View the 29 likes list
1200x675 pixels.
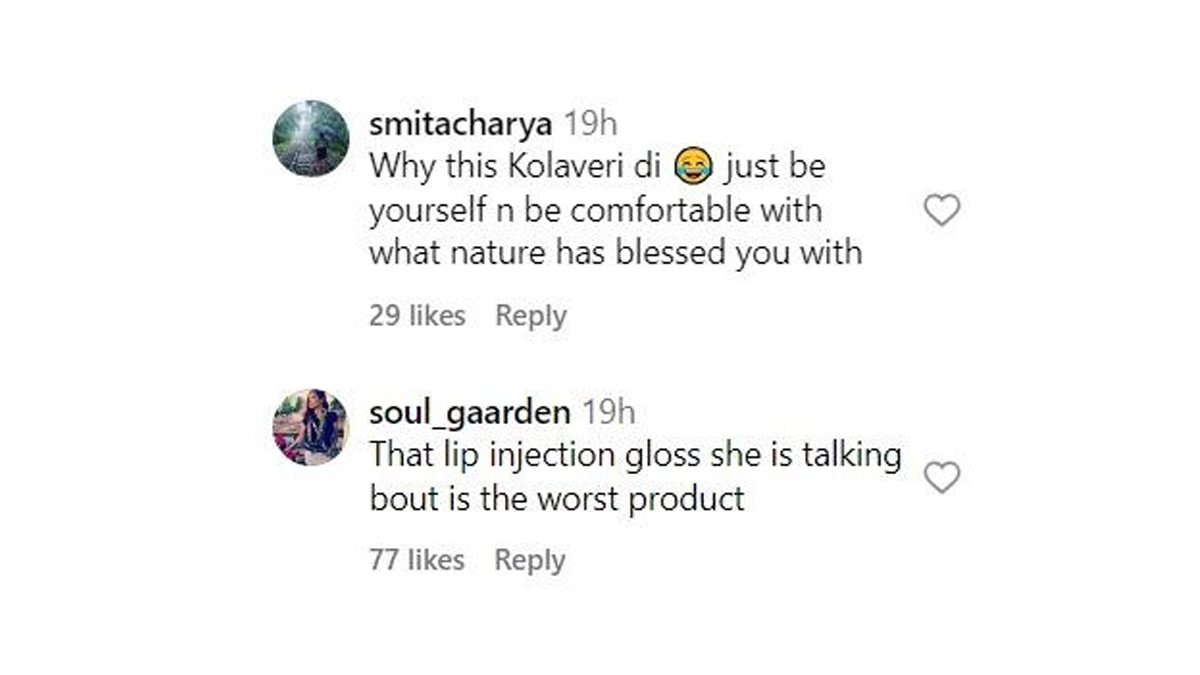pos(417,316)
